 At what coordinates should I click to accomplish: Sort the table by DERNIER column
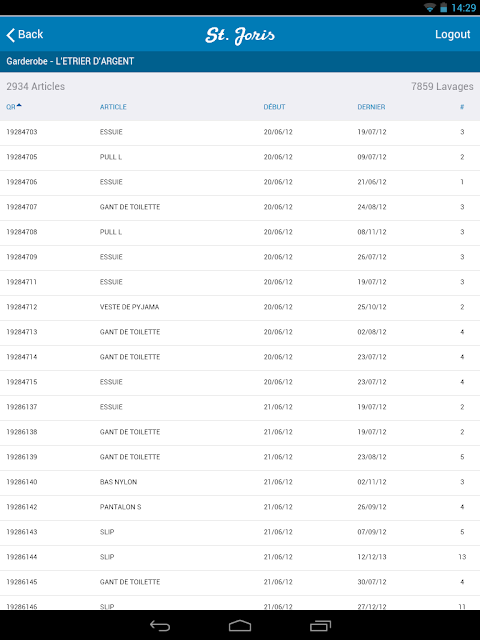point(371,107)
